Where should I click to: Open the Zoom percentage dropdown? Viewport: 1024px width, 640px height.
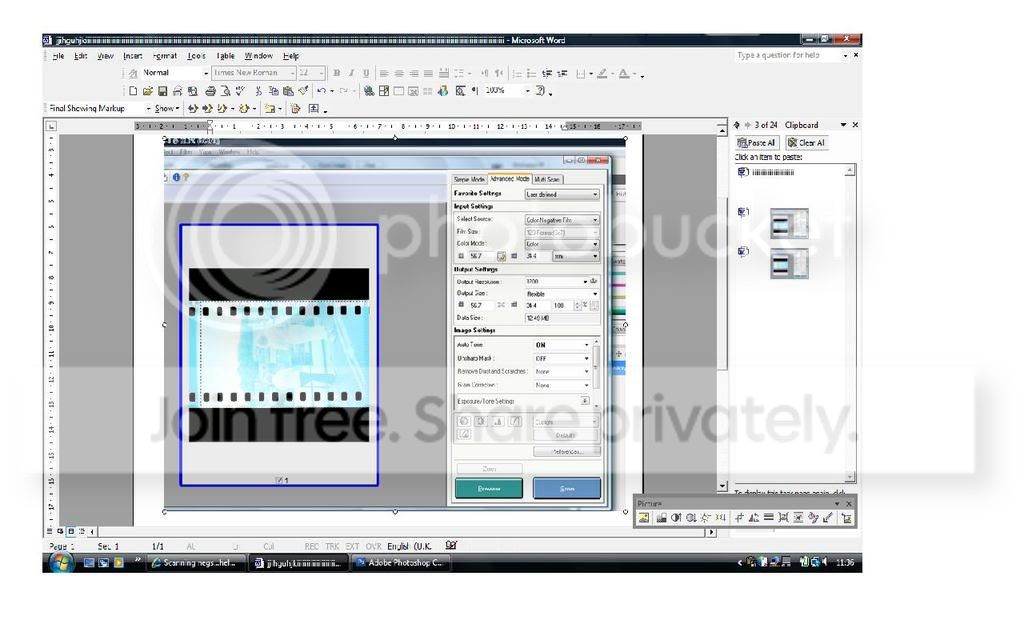coord(529,91)
